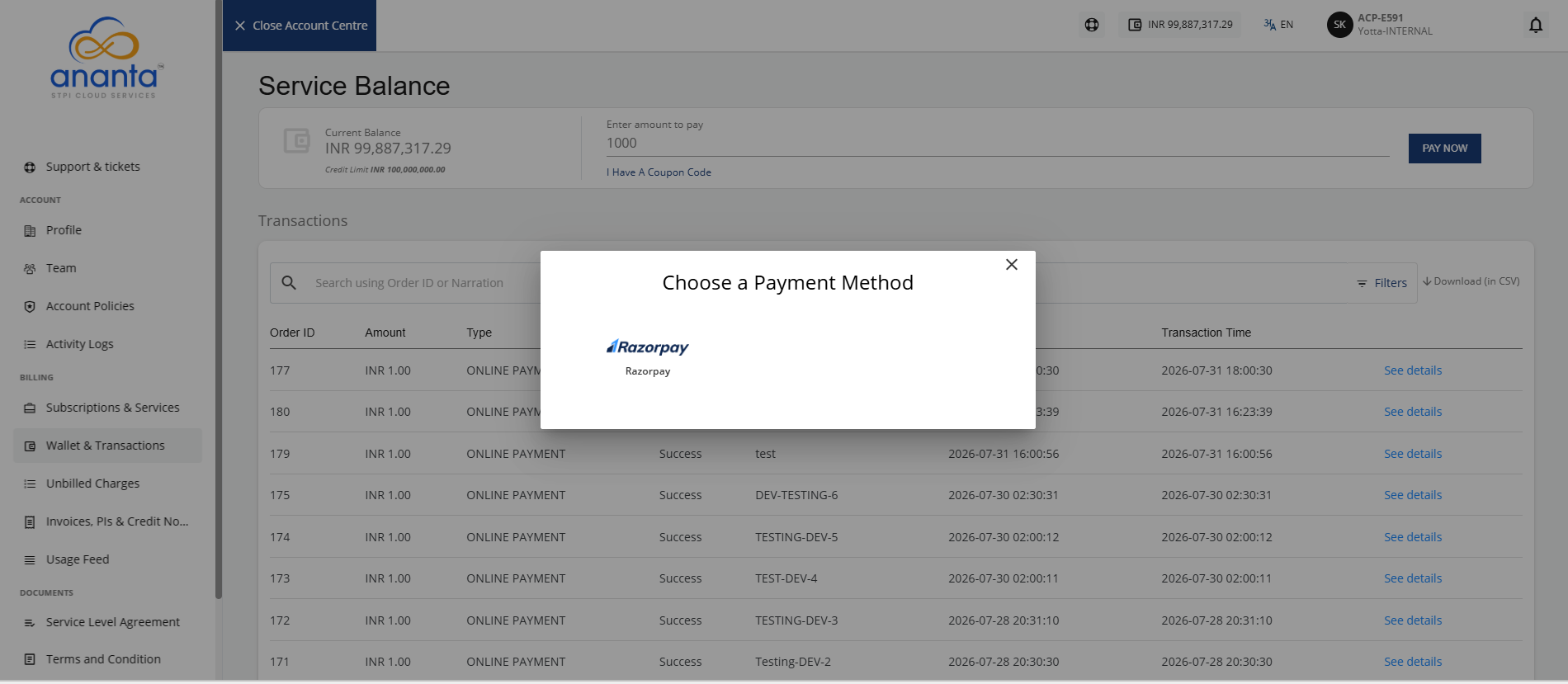Download transactions in CSV

click(x=1471, y=281)
